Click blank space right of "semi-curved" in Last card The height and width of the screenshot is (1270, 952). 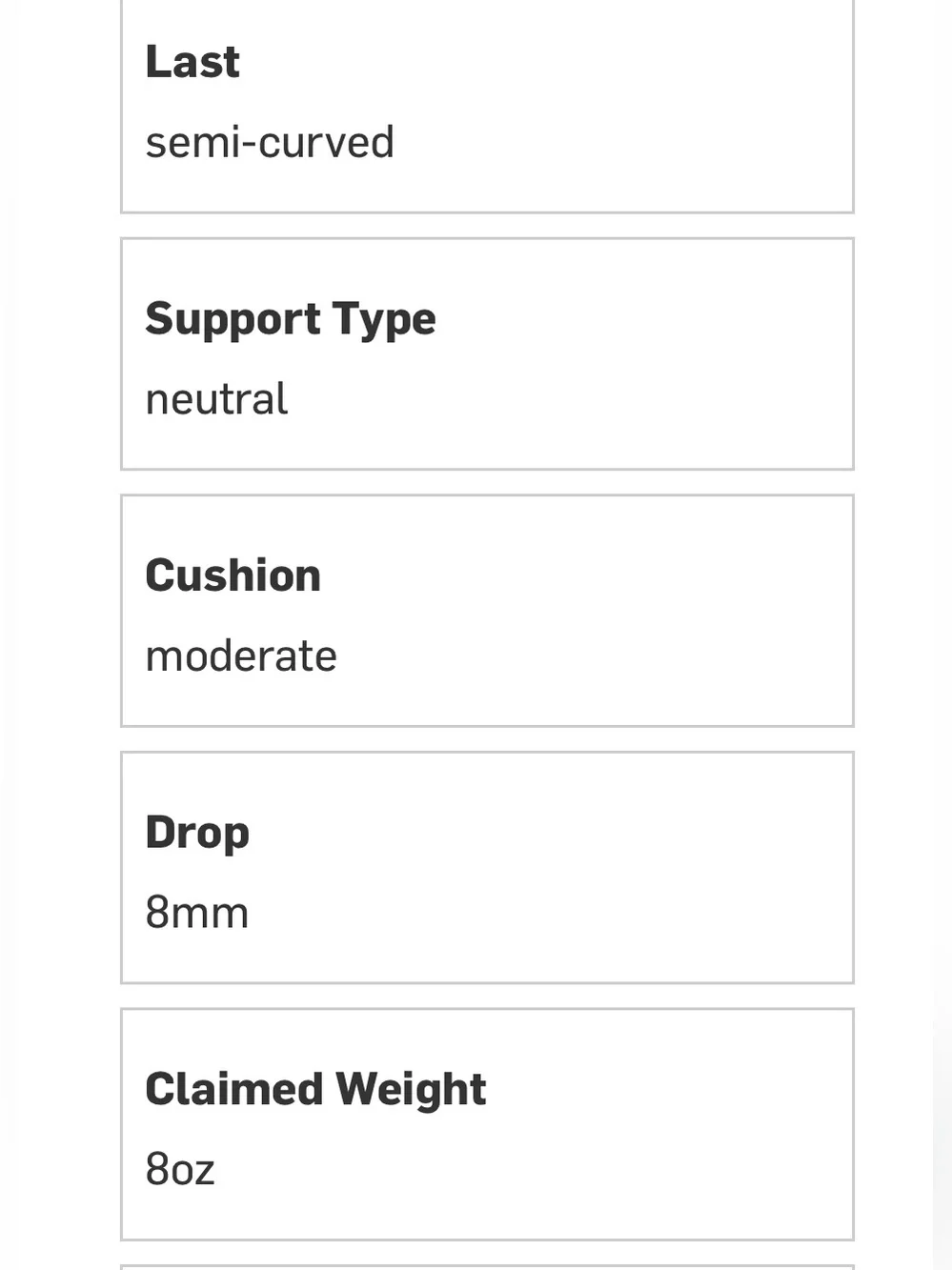click(x=619, y=143)
